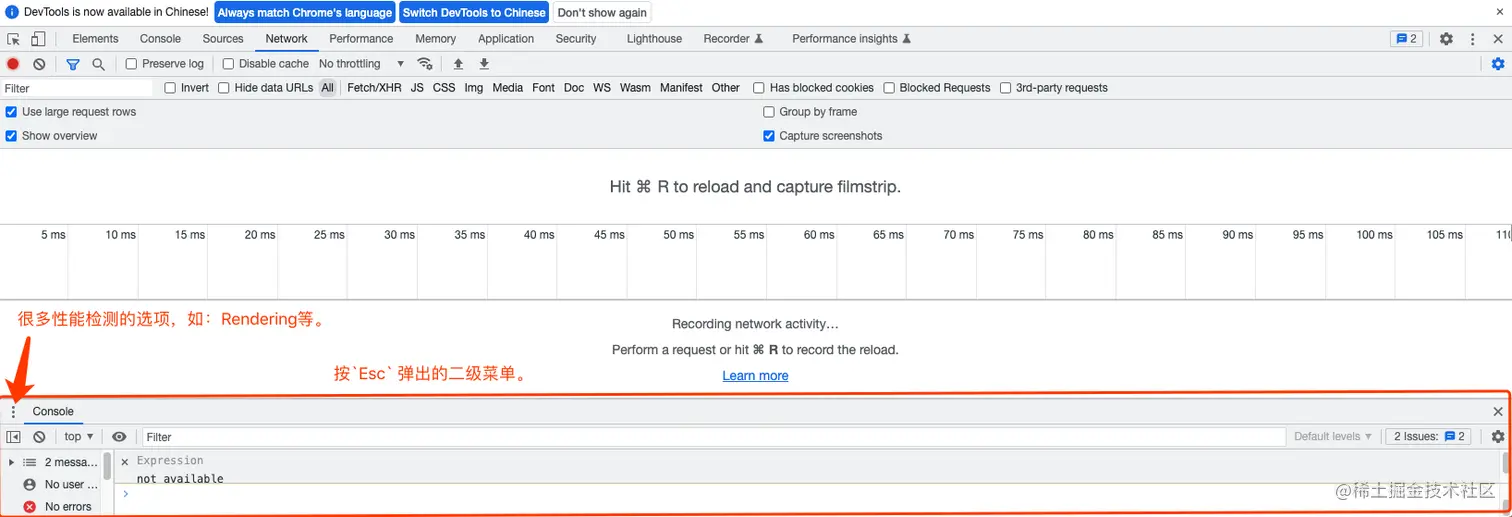The width and height of the screenshot is (1512, 517).
Task: Clear the network log
Action: coord(39,64)
